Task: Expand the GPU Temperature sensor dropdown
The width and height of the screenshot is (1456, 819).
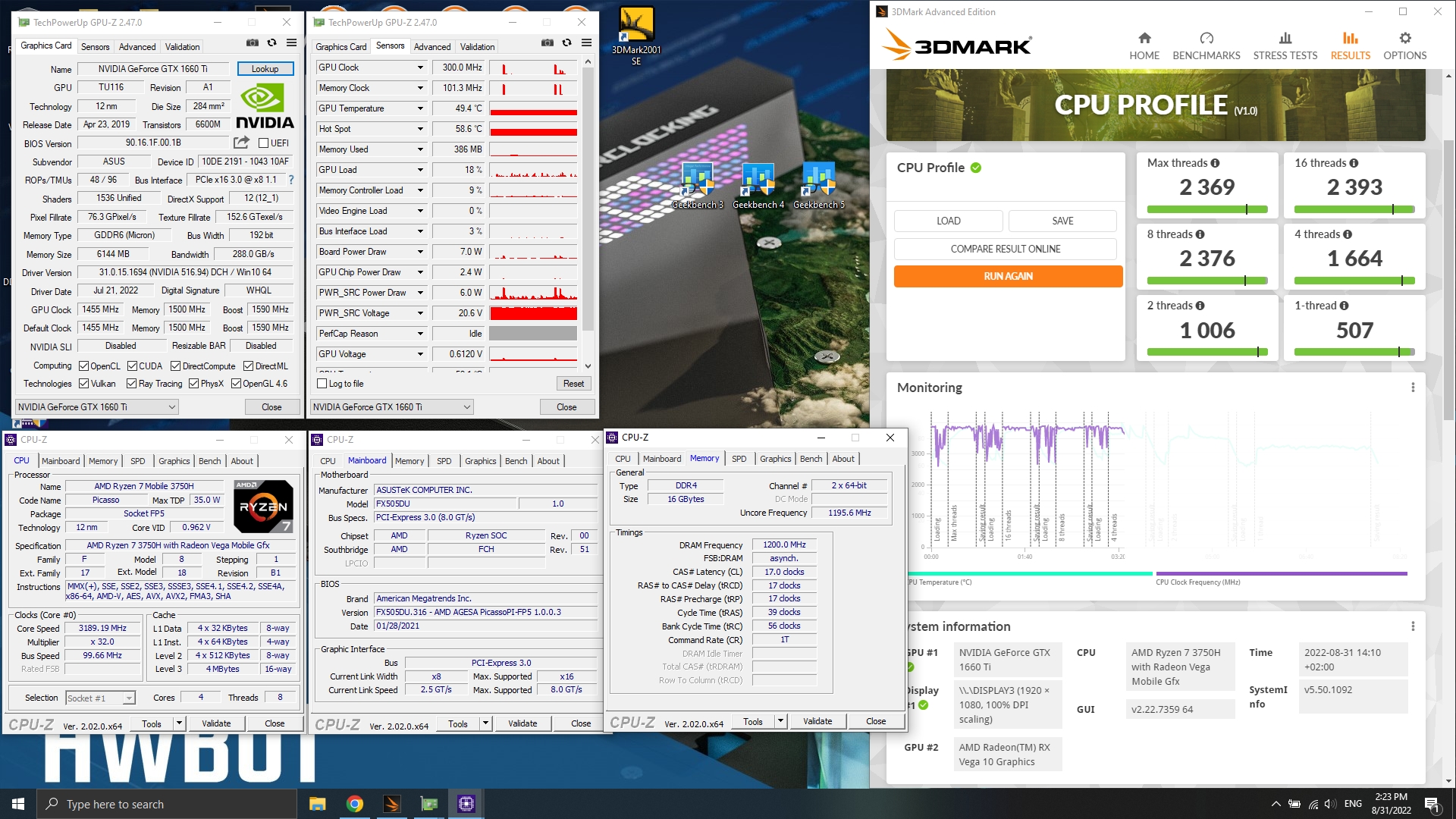Action: [420, 108]
